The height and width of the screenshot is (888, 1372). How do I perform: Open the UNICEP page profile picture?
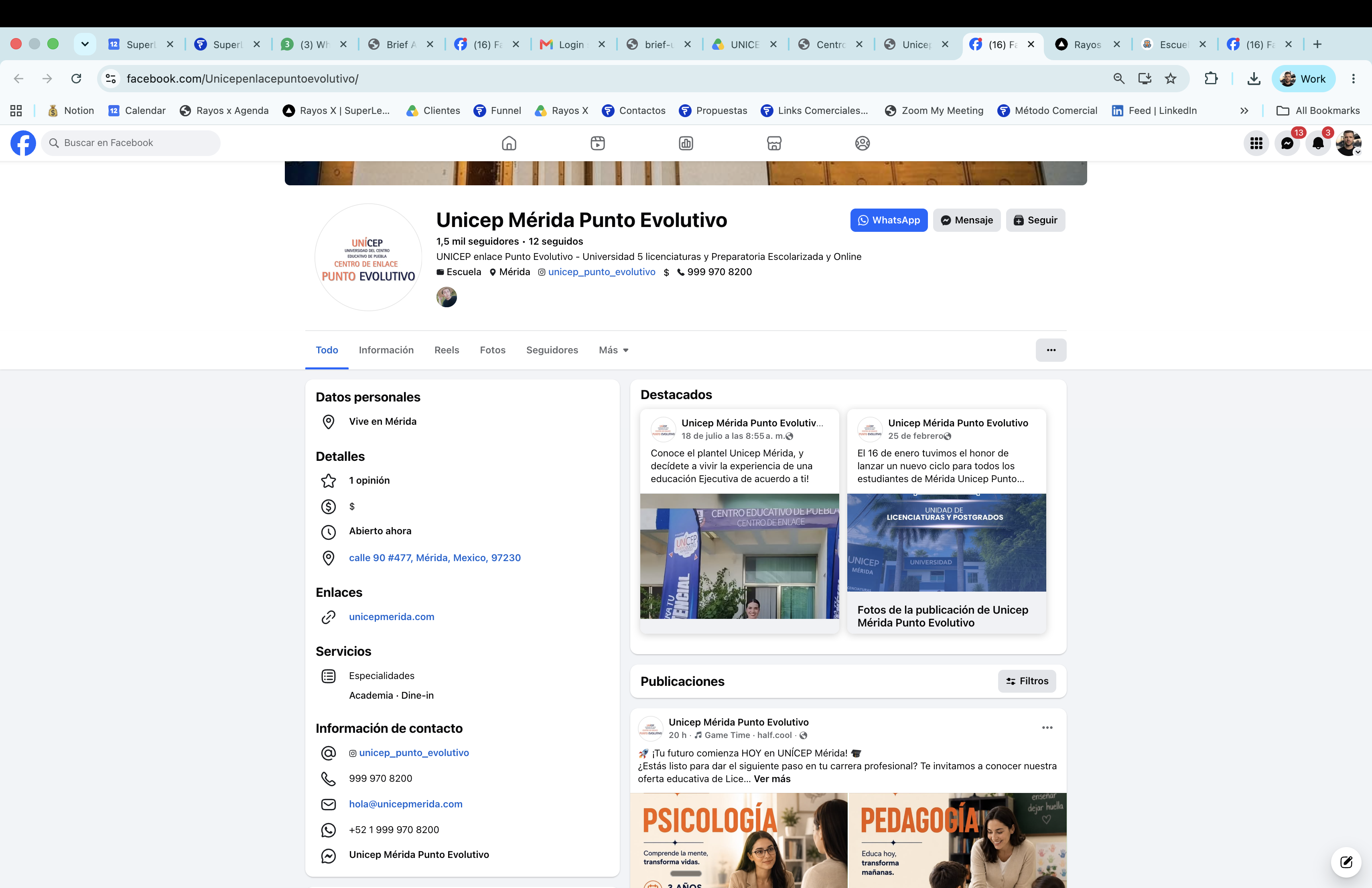pos(368,257)
